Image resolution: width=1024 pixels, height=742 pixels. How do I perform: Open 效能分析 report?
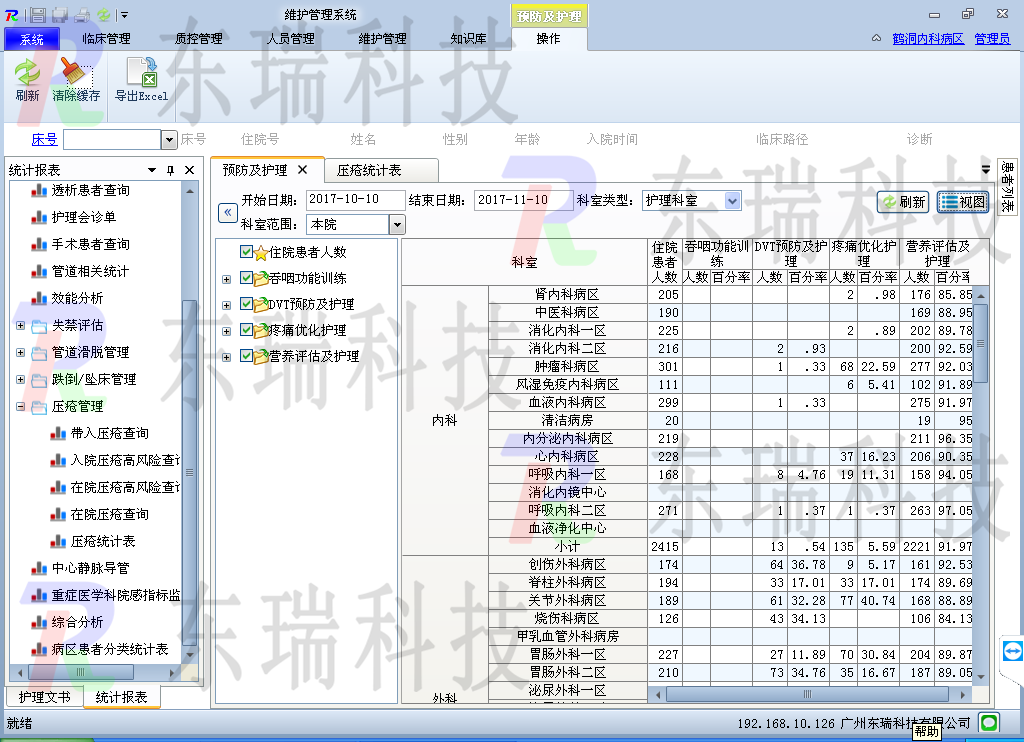click(x=77, y=298)
